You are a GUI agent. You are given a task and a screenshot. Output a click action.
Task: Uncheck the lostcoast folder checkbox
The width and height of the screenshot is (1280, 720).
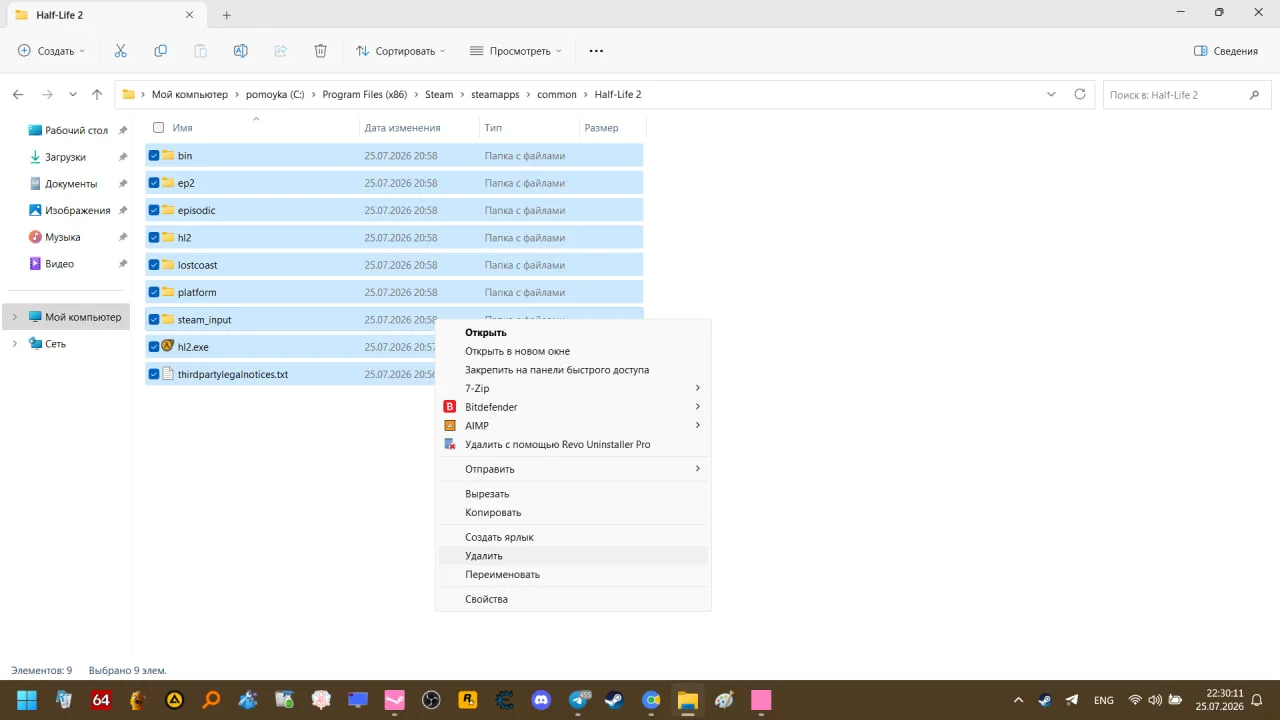(154, 265)
